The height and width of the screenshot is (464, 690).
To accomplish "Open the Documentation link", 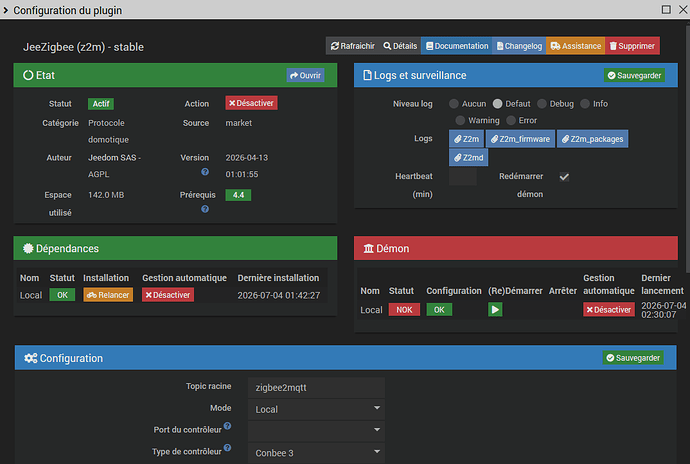I will click(x=457, y=46).
